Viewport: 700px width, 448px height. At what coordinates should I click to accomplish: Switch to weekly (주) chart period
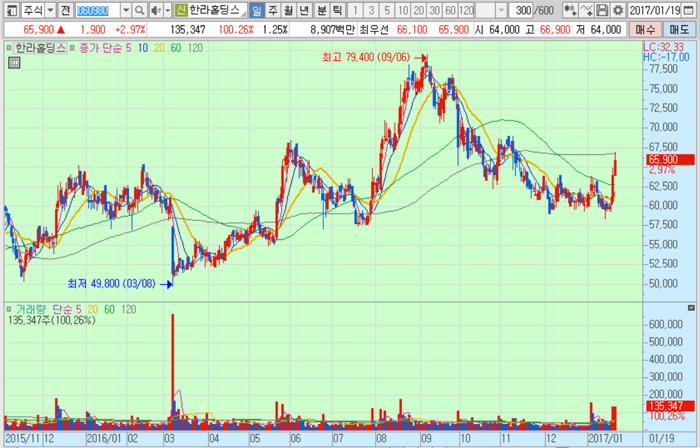(273, 10)
